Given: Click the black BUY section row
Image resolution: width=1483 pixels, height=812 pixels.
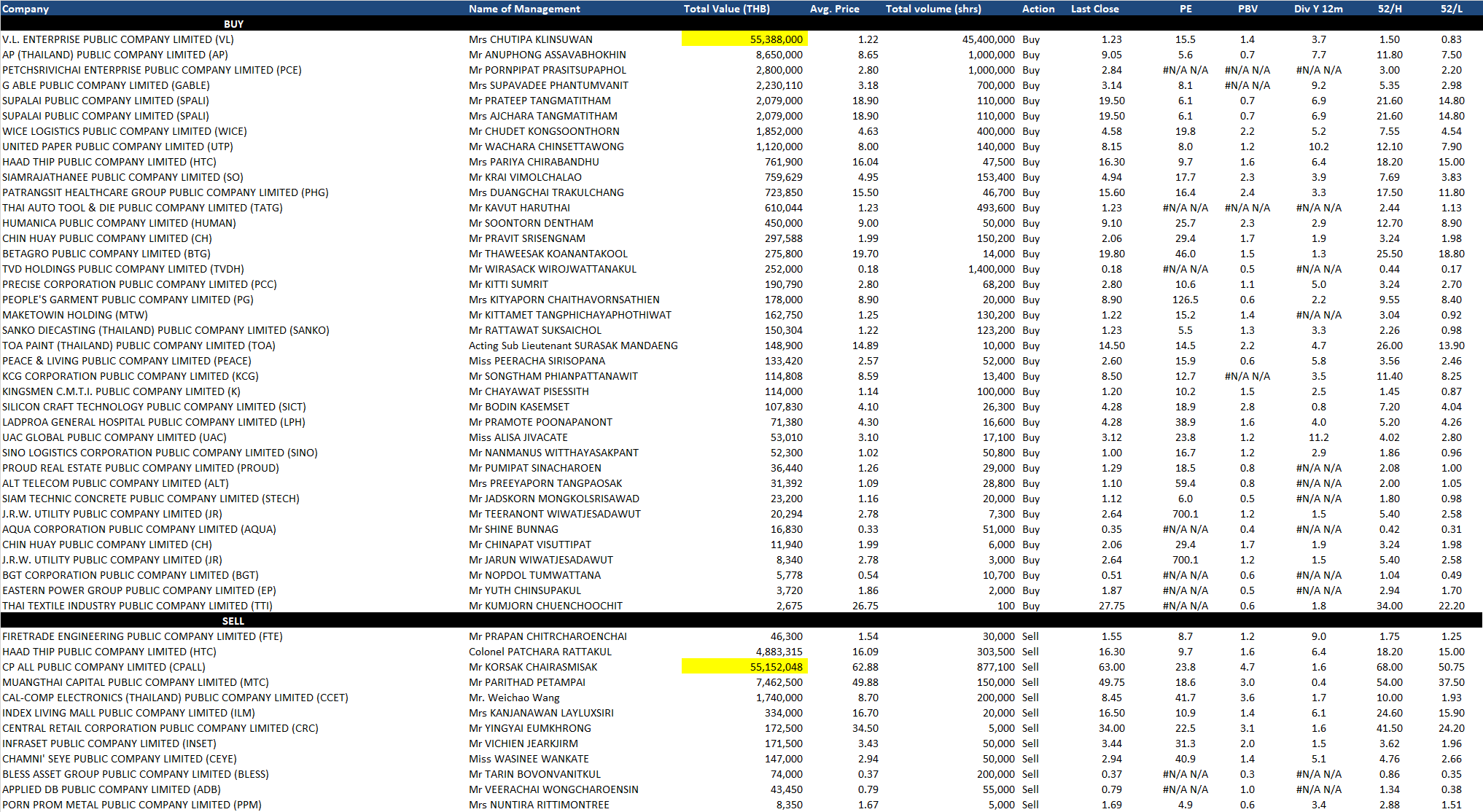Looking at the screenshot, I should (x=233, y=24).
